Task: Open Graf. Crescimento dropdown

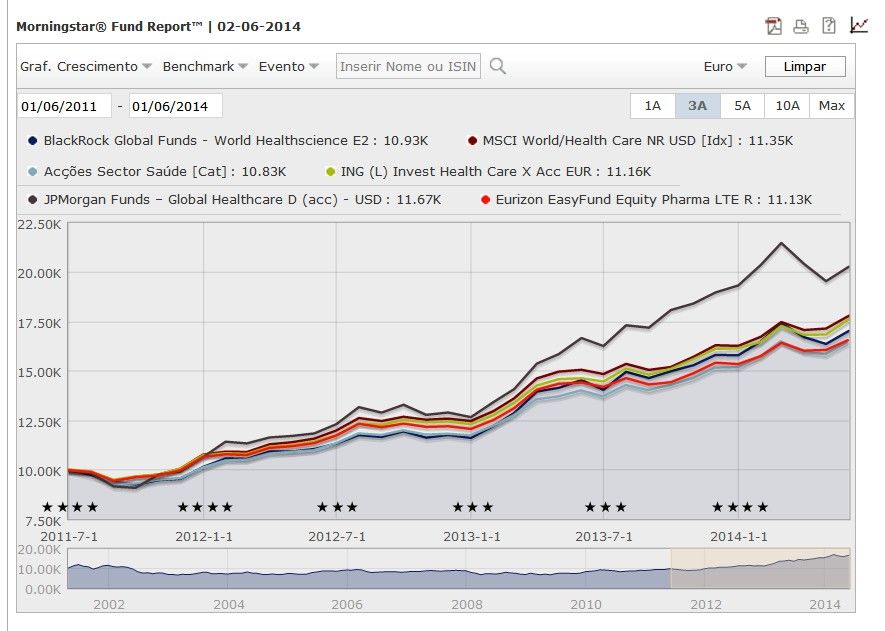Action: click(86, 67)
